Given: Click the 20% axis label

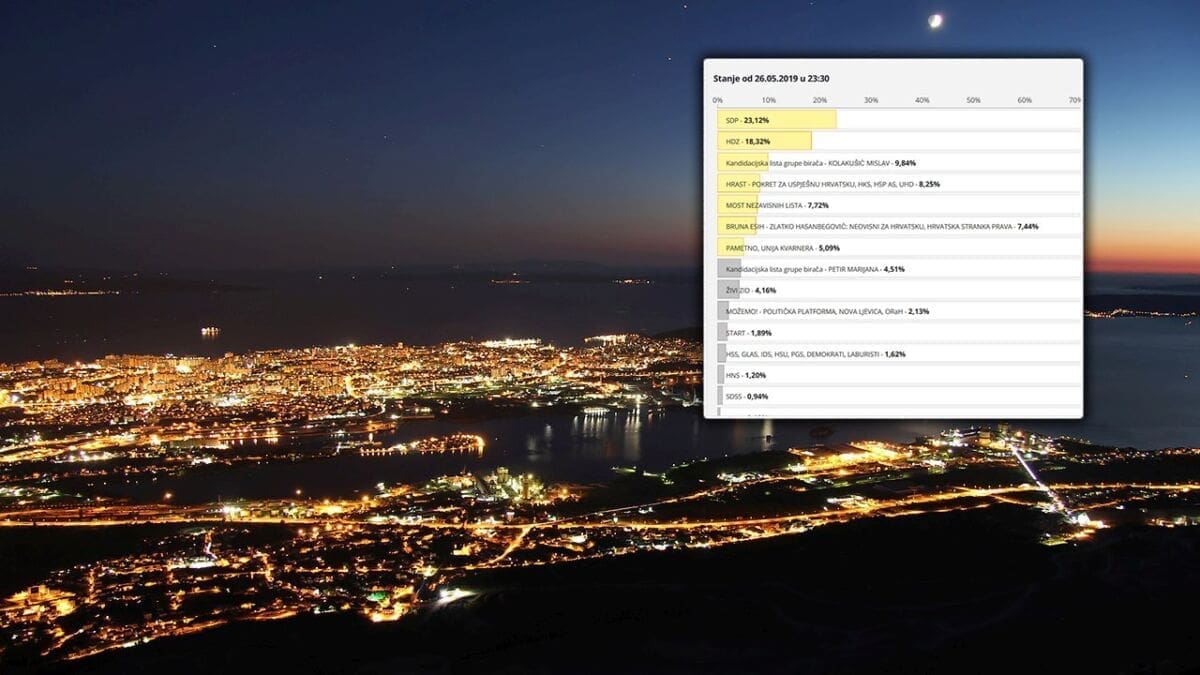Looking at the screenshot, I should point(820,100).
